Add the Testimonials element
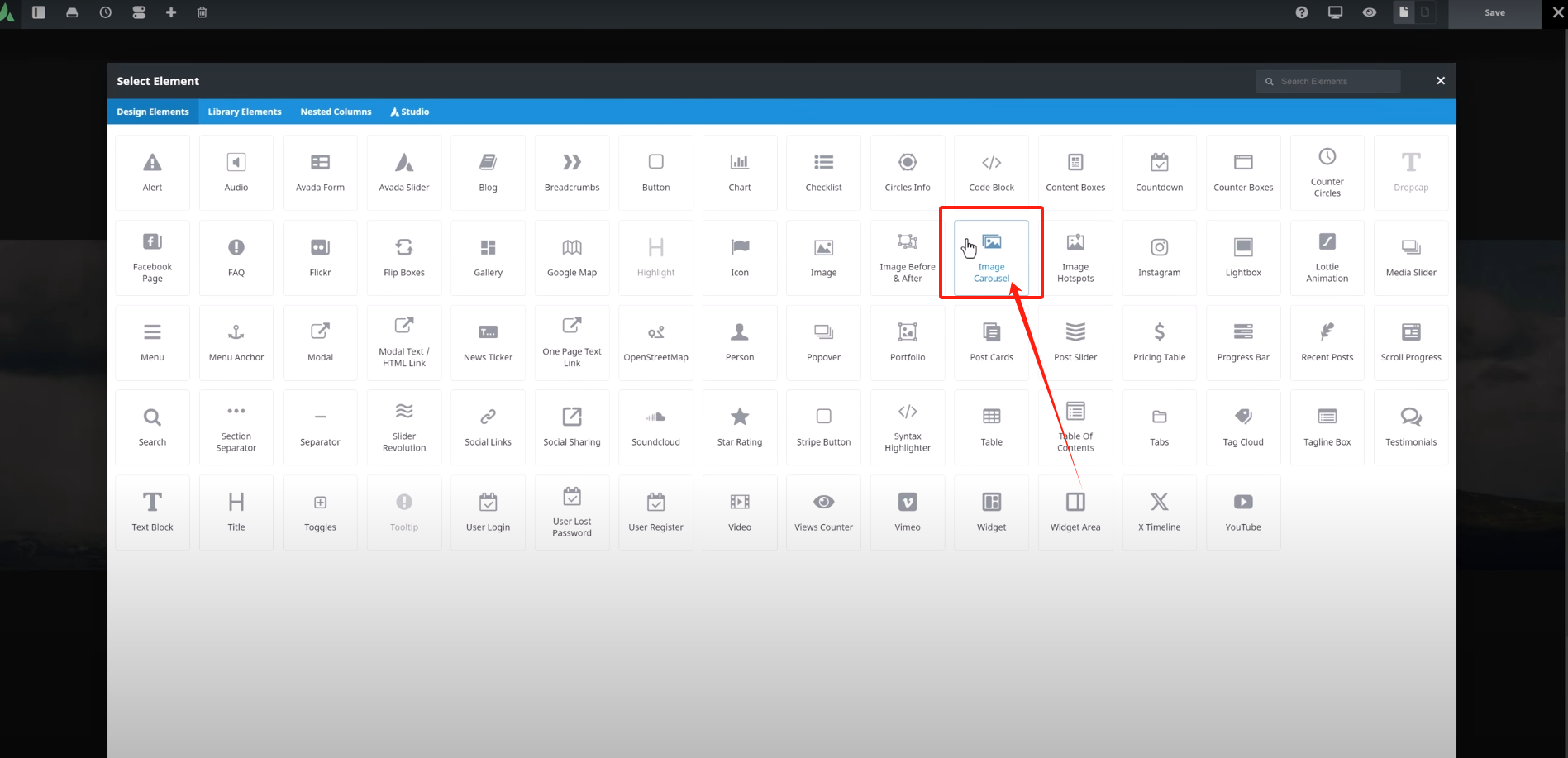Image resolution: width=1568 pixels, height=758 pixels. [x=1411, y=427]
